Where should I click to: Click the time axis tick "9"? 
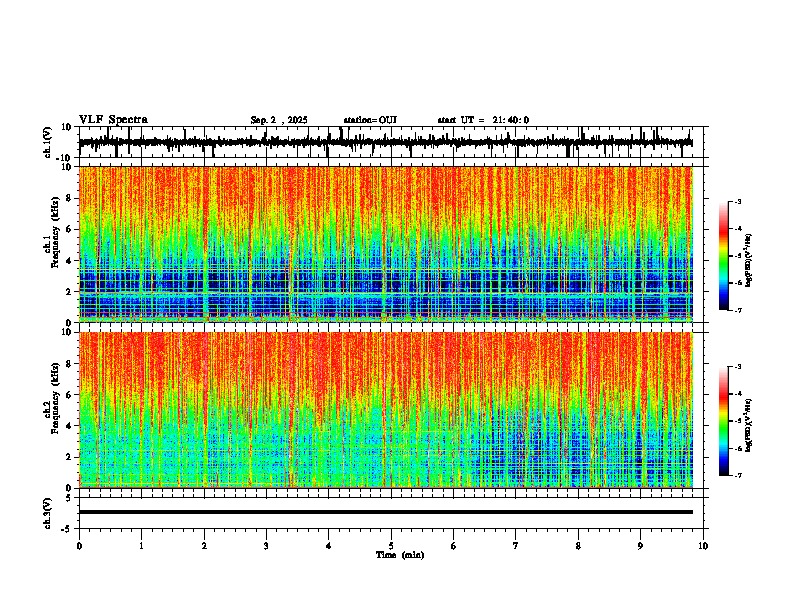640,546
